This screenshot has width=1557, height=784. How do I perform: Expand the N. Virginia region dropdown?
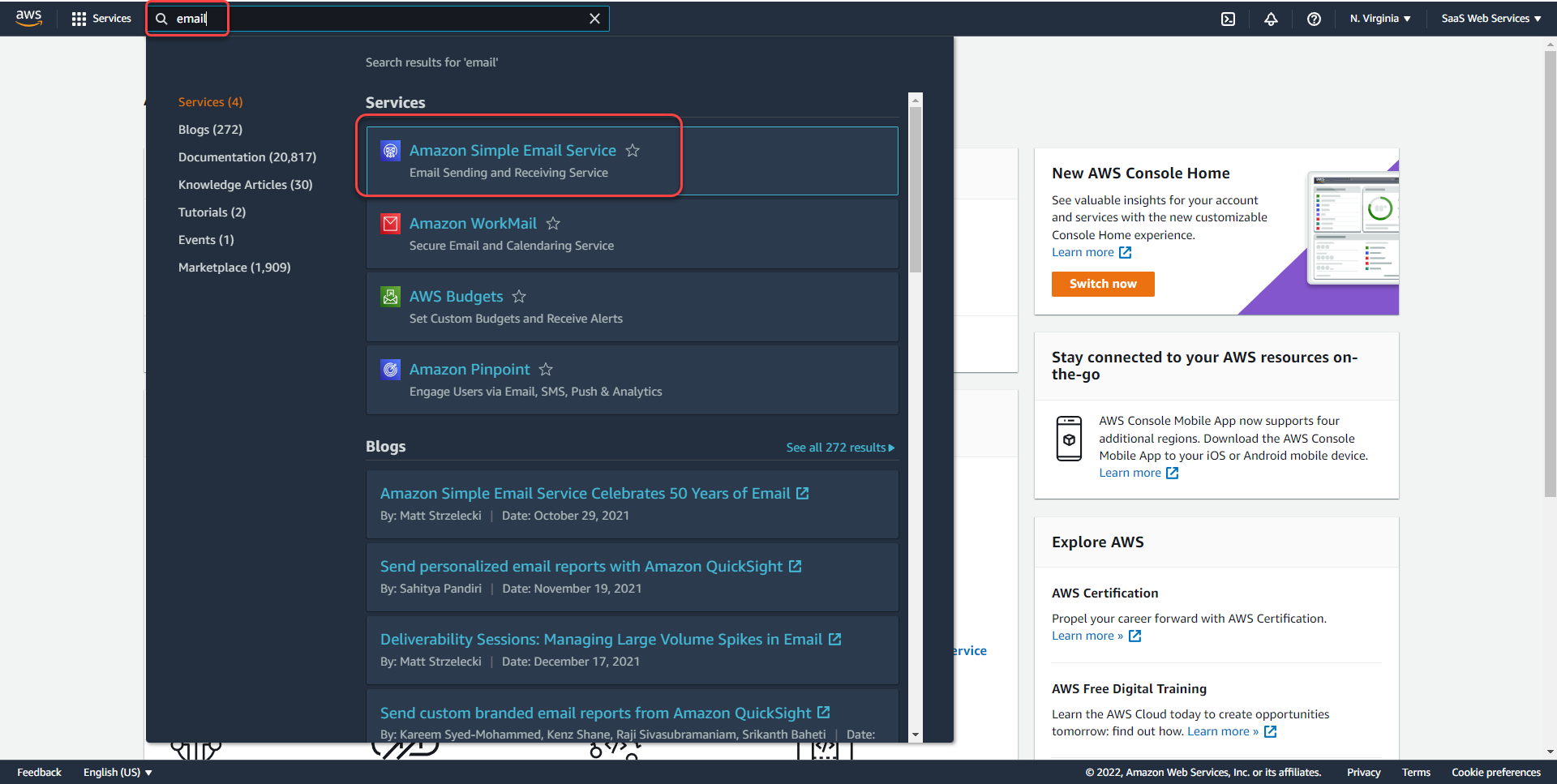(x=1380, y=19)
